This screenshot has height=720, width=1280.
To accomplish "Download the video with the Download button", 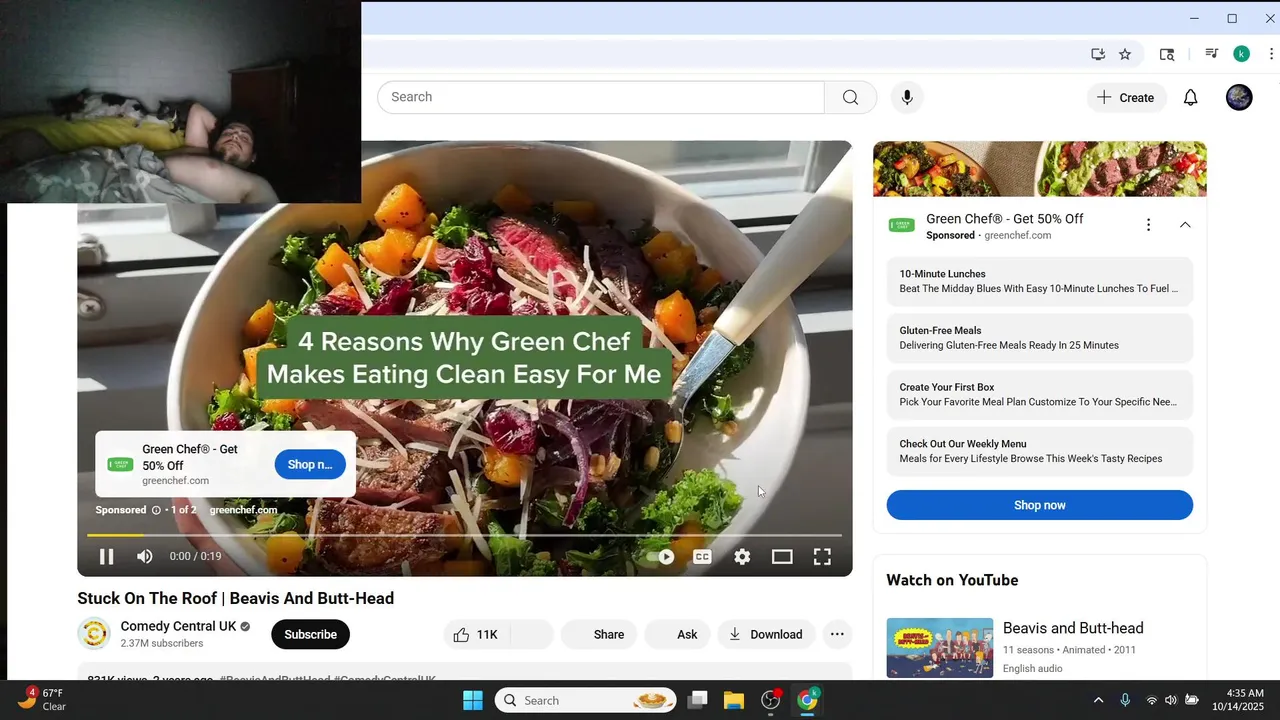I will click(x=766, y=634).
